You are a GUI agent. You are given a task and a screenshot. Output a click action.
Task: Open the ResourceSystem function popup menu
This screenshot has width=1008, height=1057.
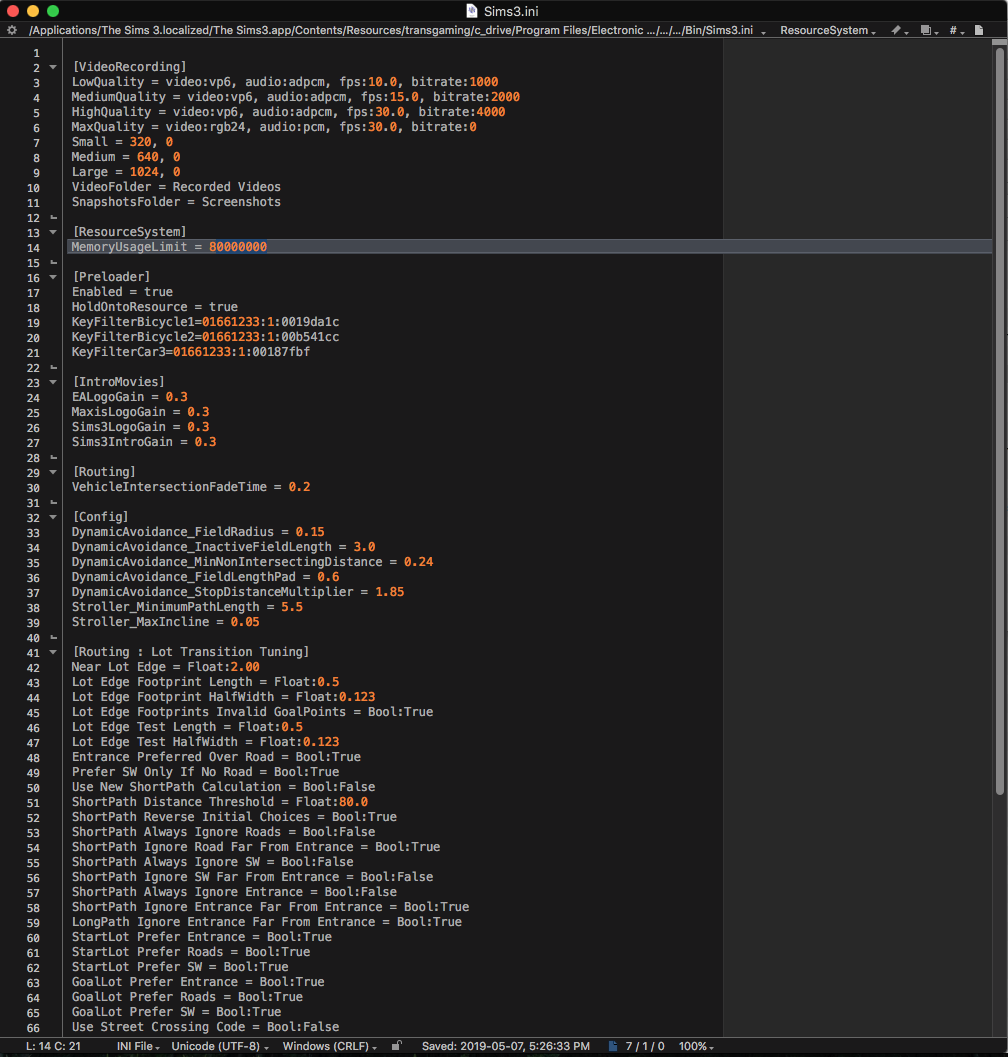coord(828,30)
